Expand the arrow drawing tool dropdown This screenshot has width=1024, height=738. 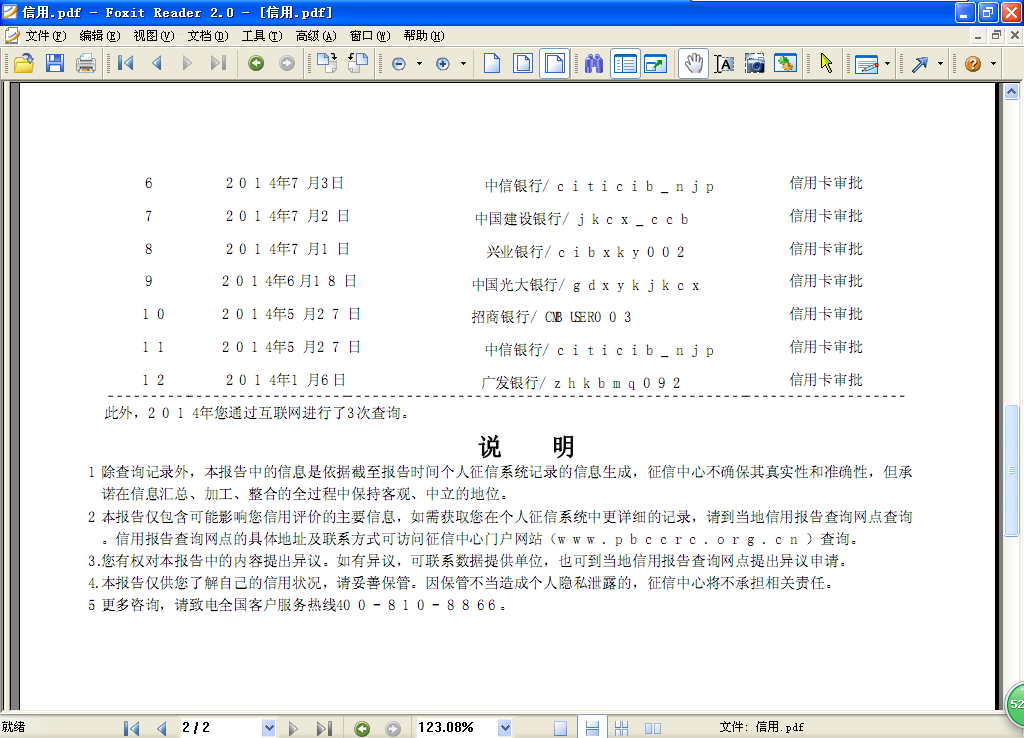pyautogui.click(x=940, y=63)
